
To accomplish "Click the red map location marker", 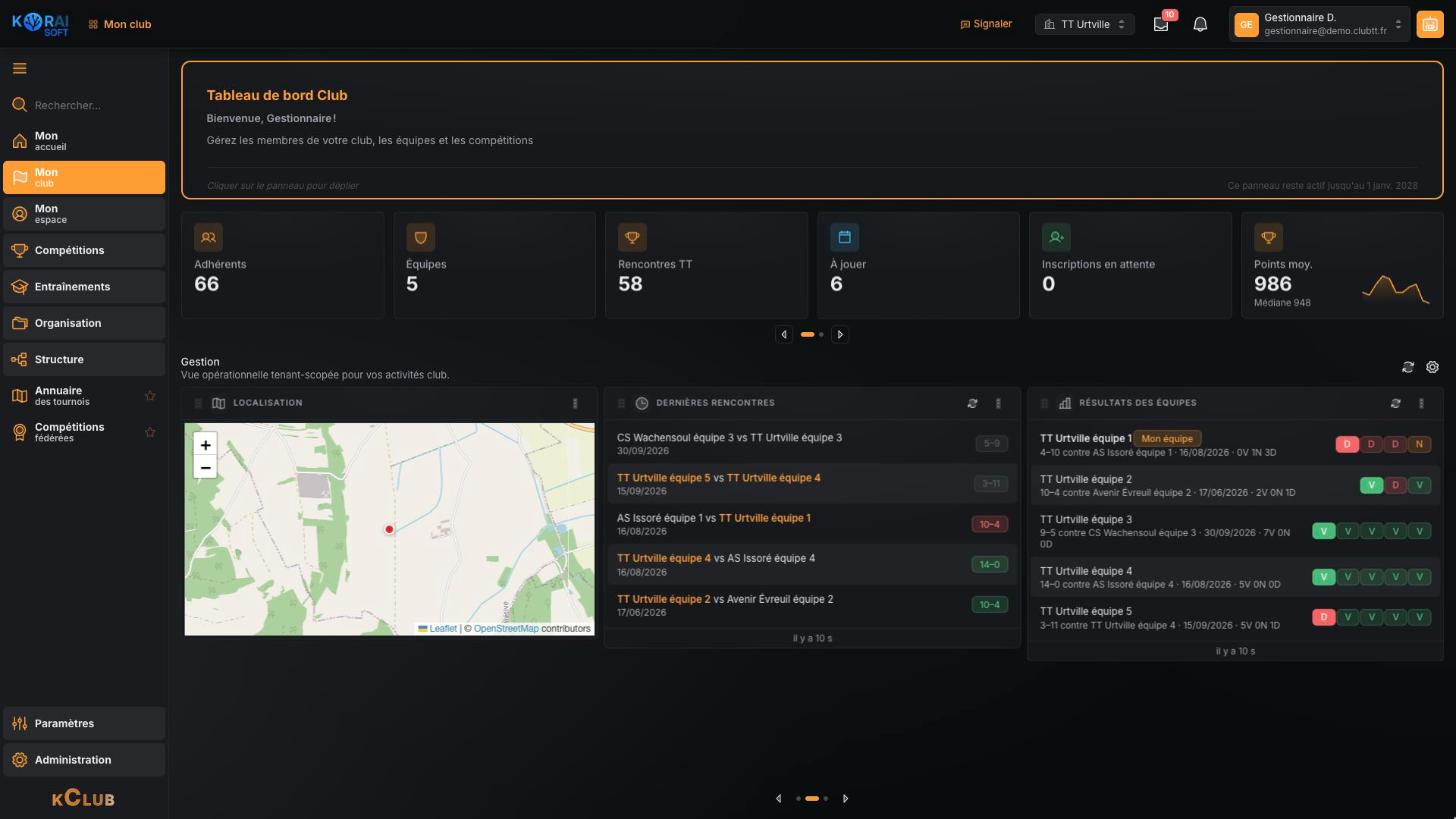I will pyautogui.click(x=389, y=529).
